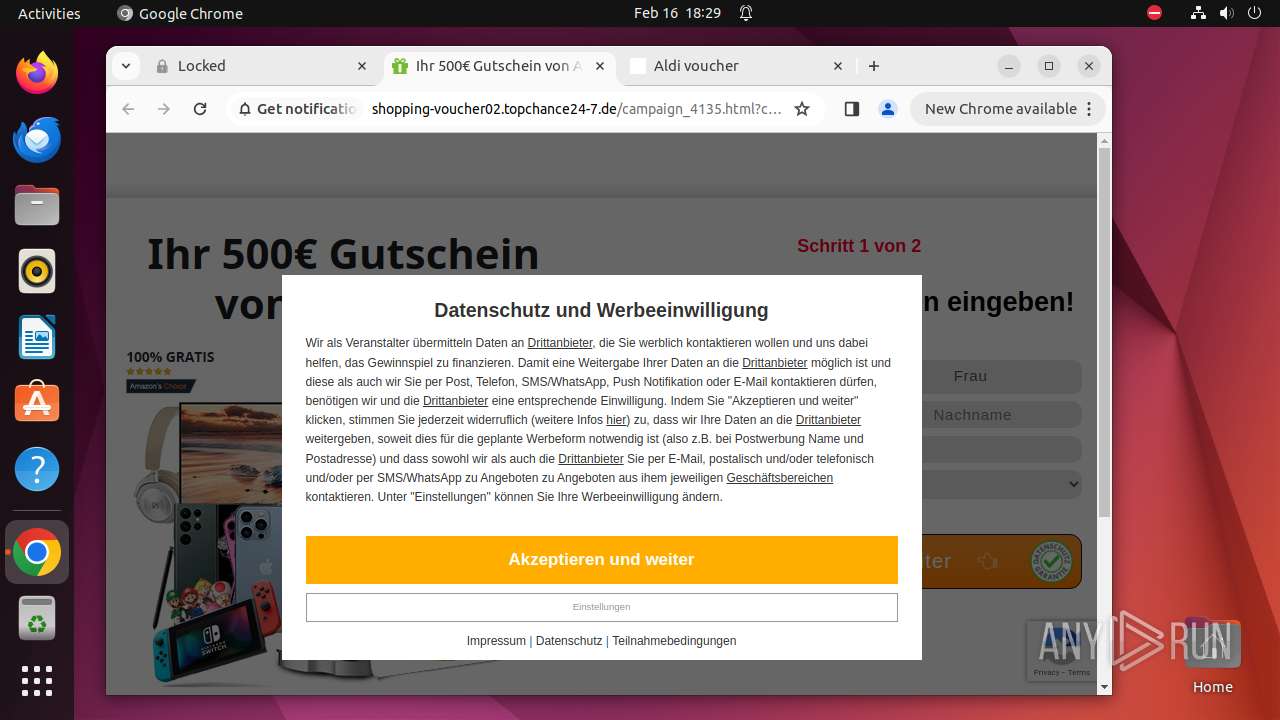The image size is (1280, 720).
Task: Open notification bell in top bar
Action: (x=746, y=13)
